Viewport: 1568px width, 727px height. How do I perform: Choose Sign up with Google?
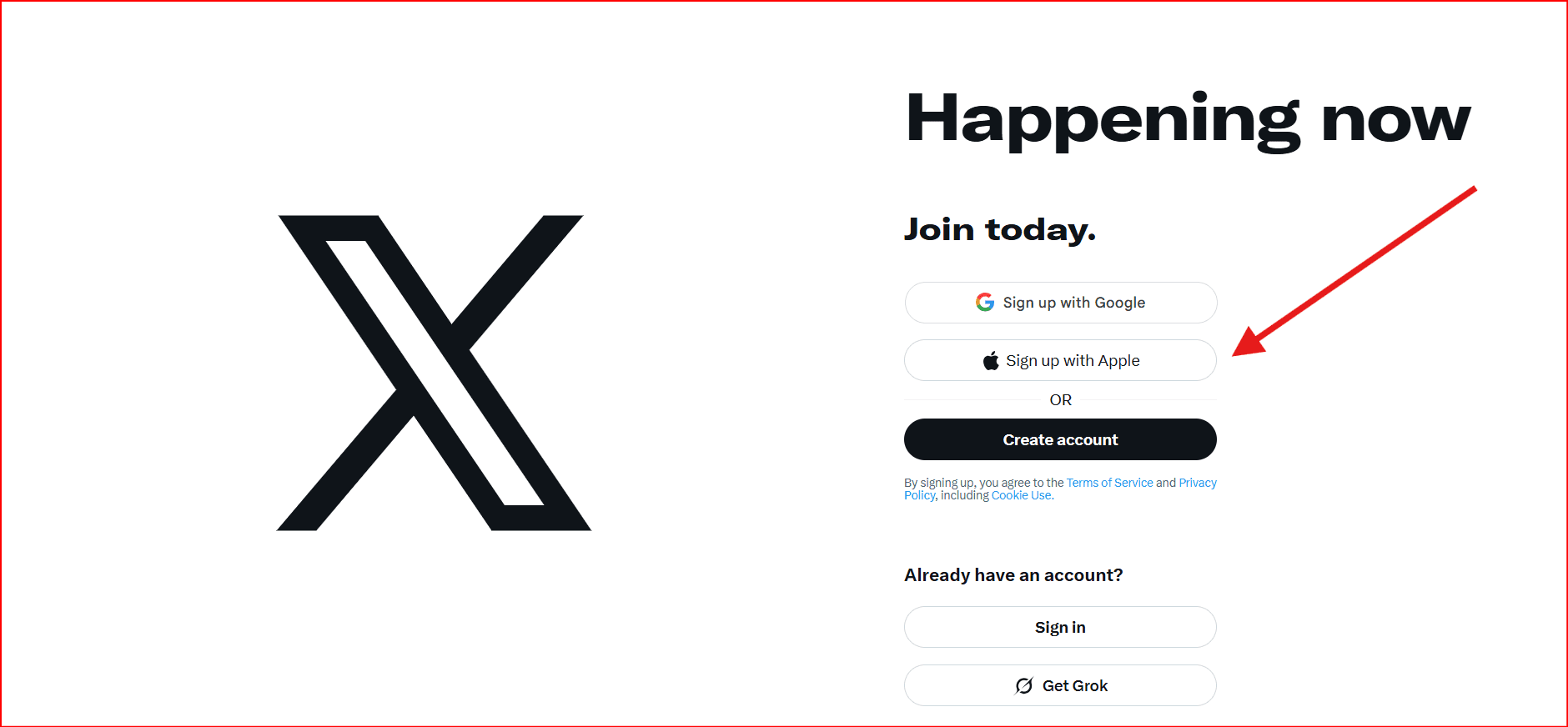pyautogui.click(x=1061, y=303)
